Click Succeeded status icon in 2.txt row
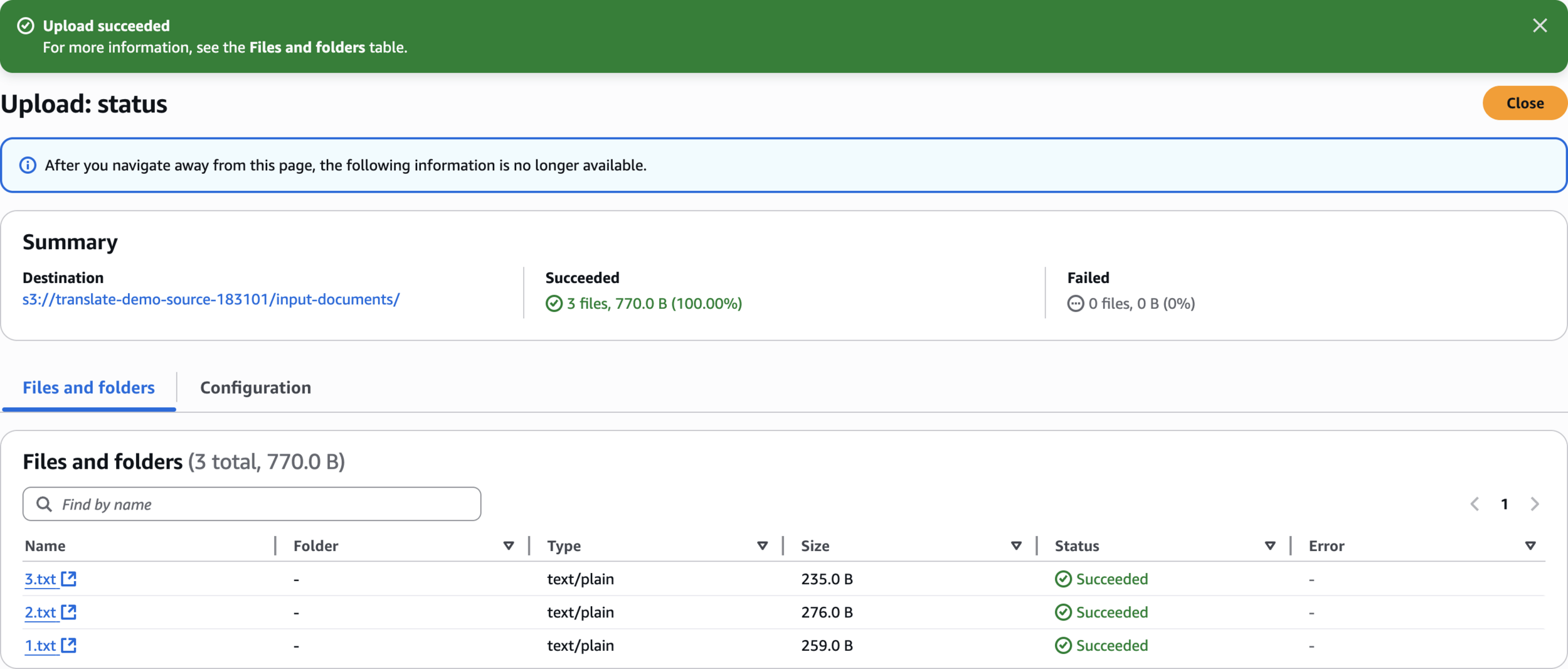1568x669 pixels. pos(1063,613)
